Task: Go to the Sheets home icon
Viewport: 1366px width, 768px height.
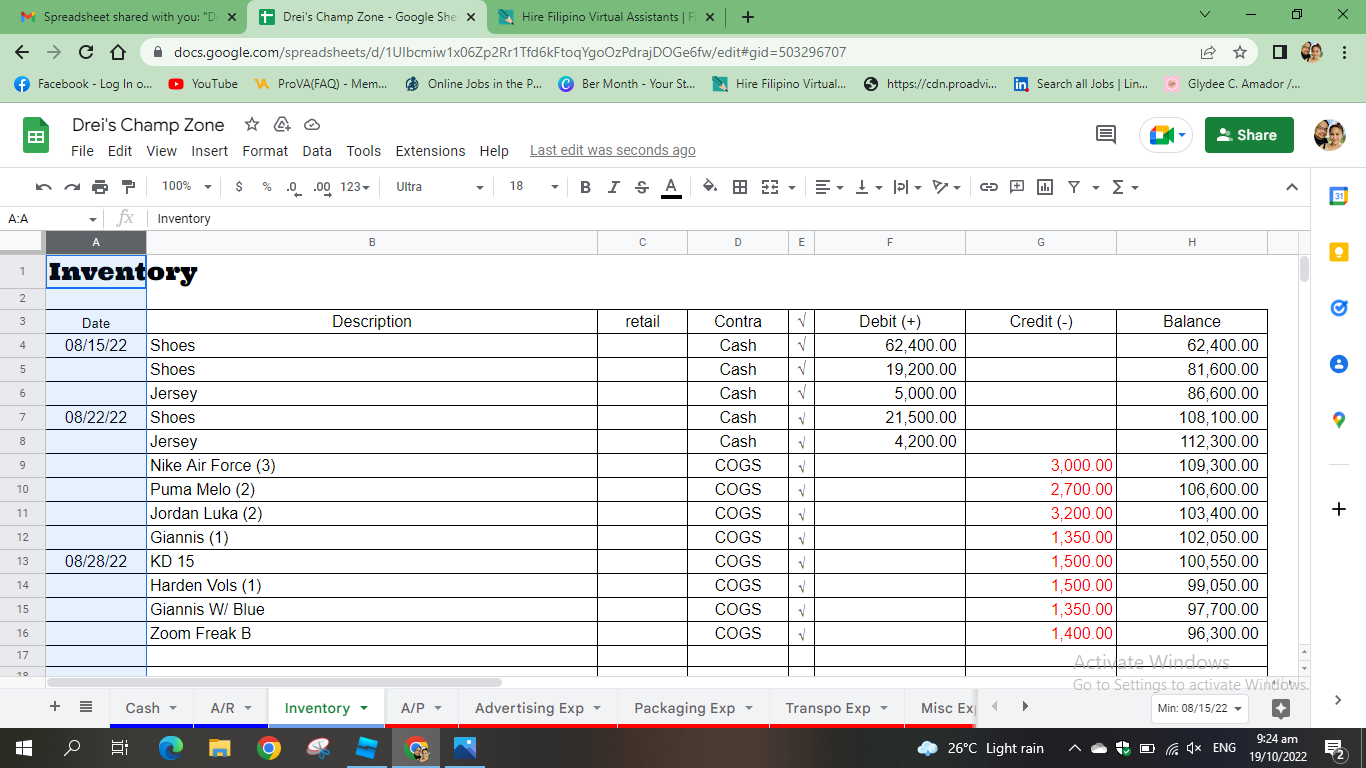Action: 36,135
